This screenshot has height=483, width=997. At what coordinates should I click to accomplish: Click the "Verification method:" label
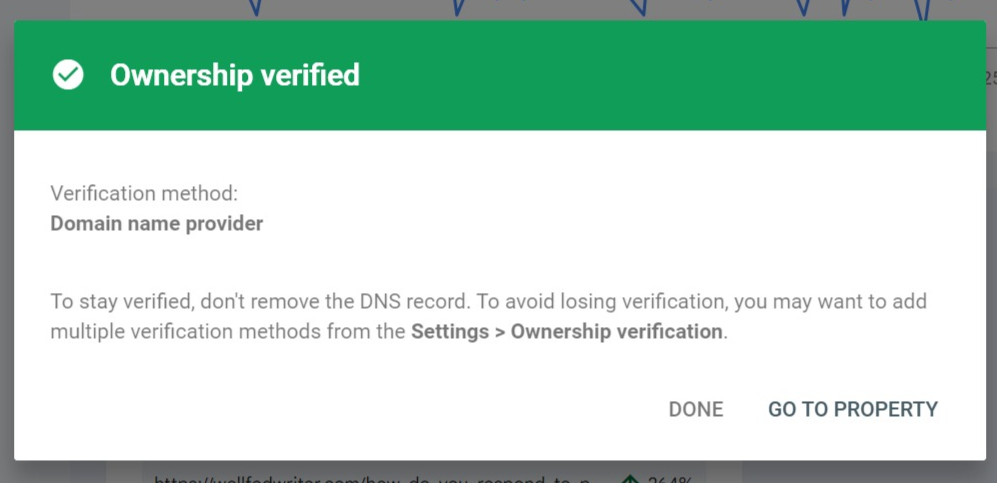[x=144, y=193]
